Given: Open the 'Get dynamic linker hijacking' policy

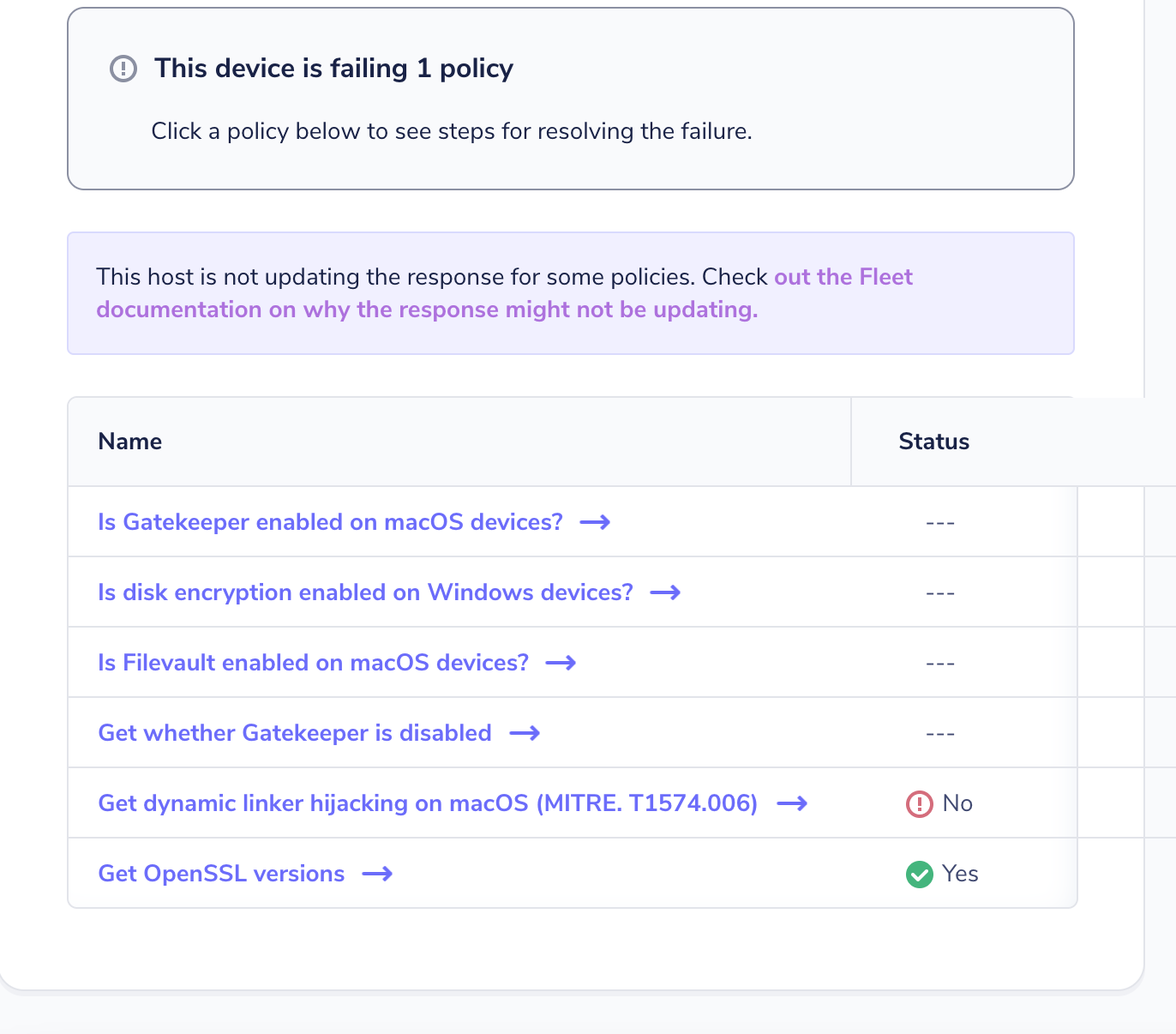Looking at the screenshot, I should (427, 803).
